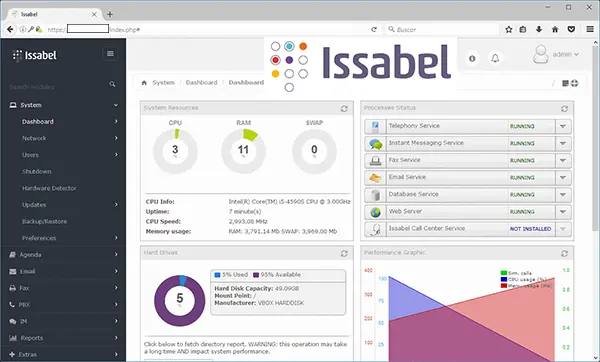Open Telephony Service dropdown arrow
Viewport: 600px width, 362px height.
tap(563, 126)
